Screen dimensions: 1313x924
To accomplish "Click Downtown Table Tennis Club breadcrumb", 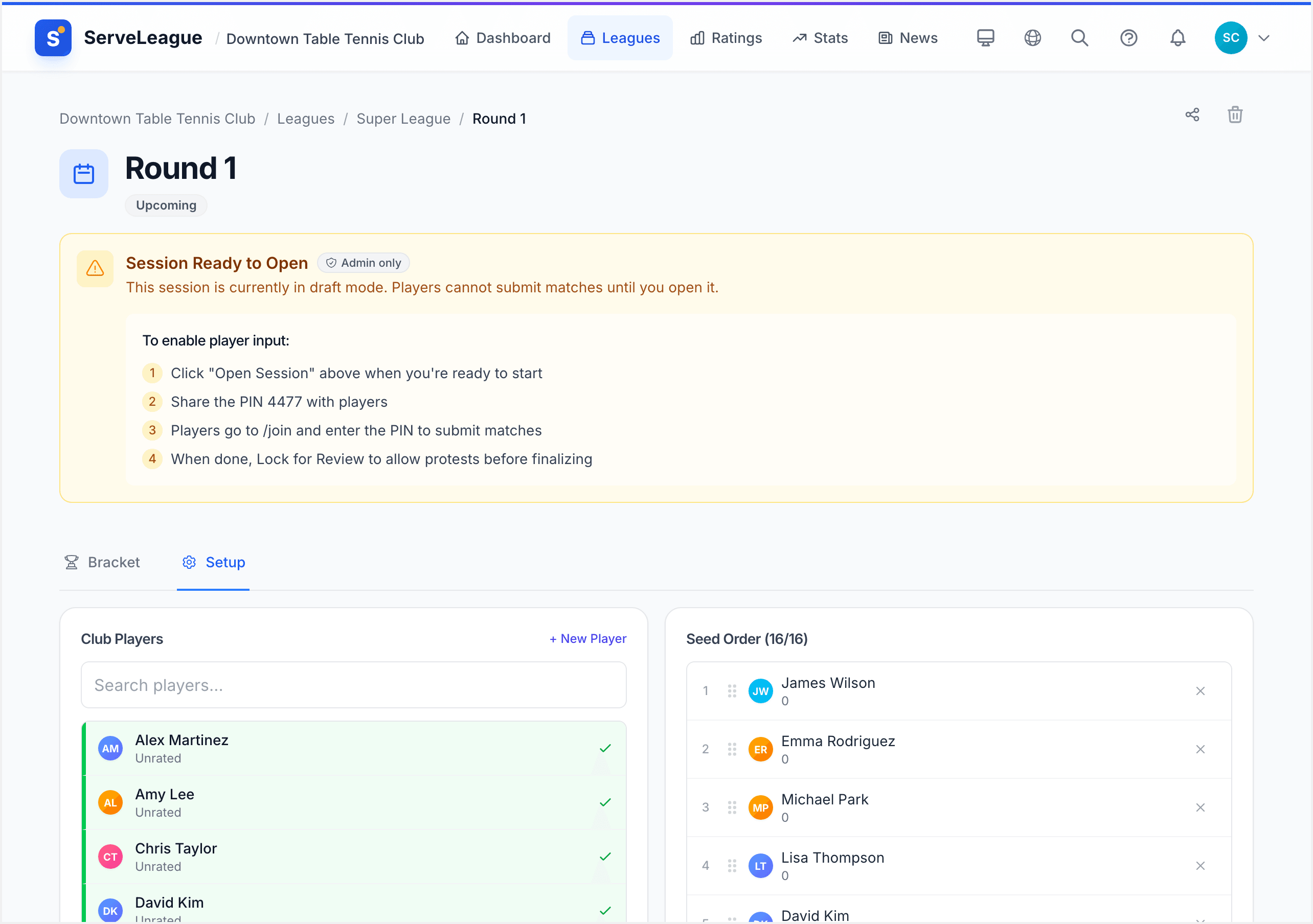I will (157, 119).
